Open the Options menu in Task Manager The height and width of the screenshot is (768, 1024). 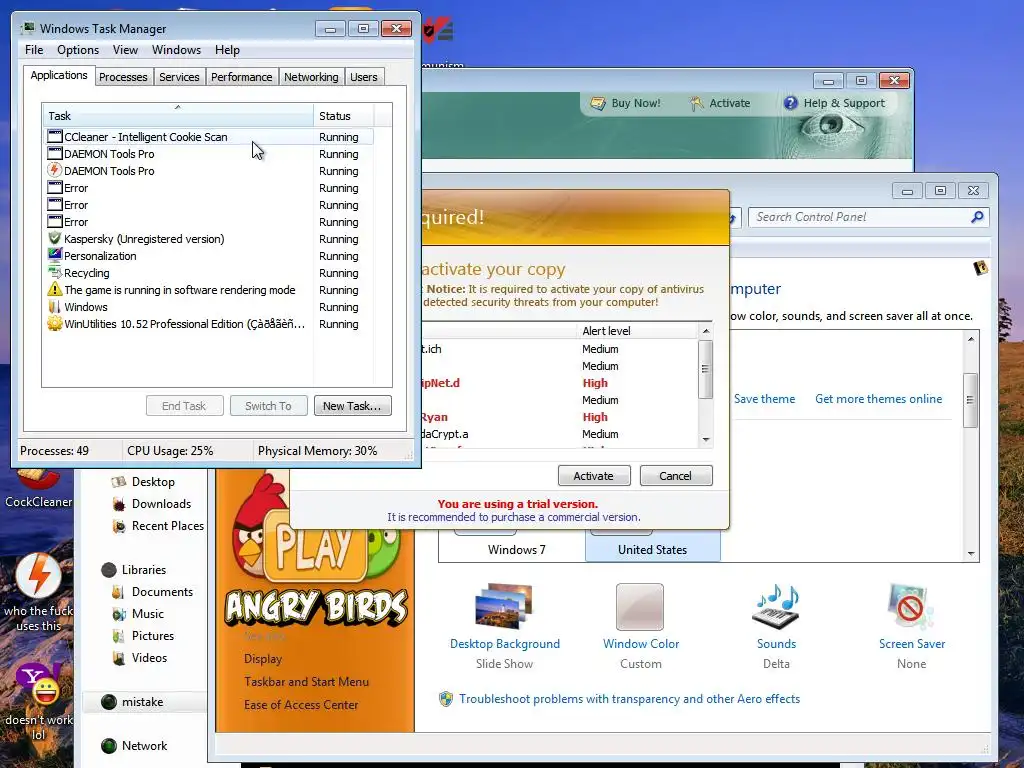click(78, 50)
